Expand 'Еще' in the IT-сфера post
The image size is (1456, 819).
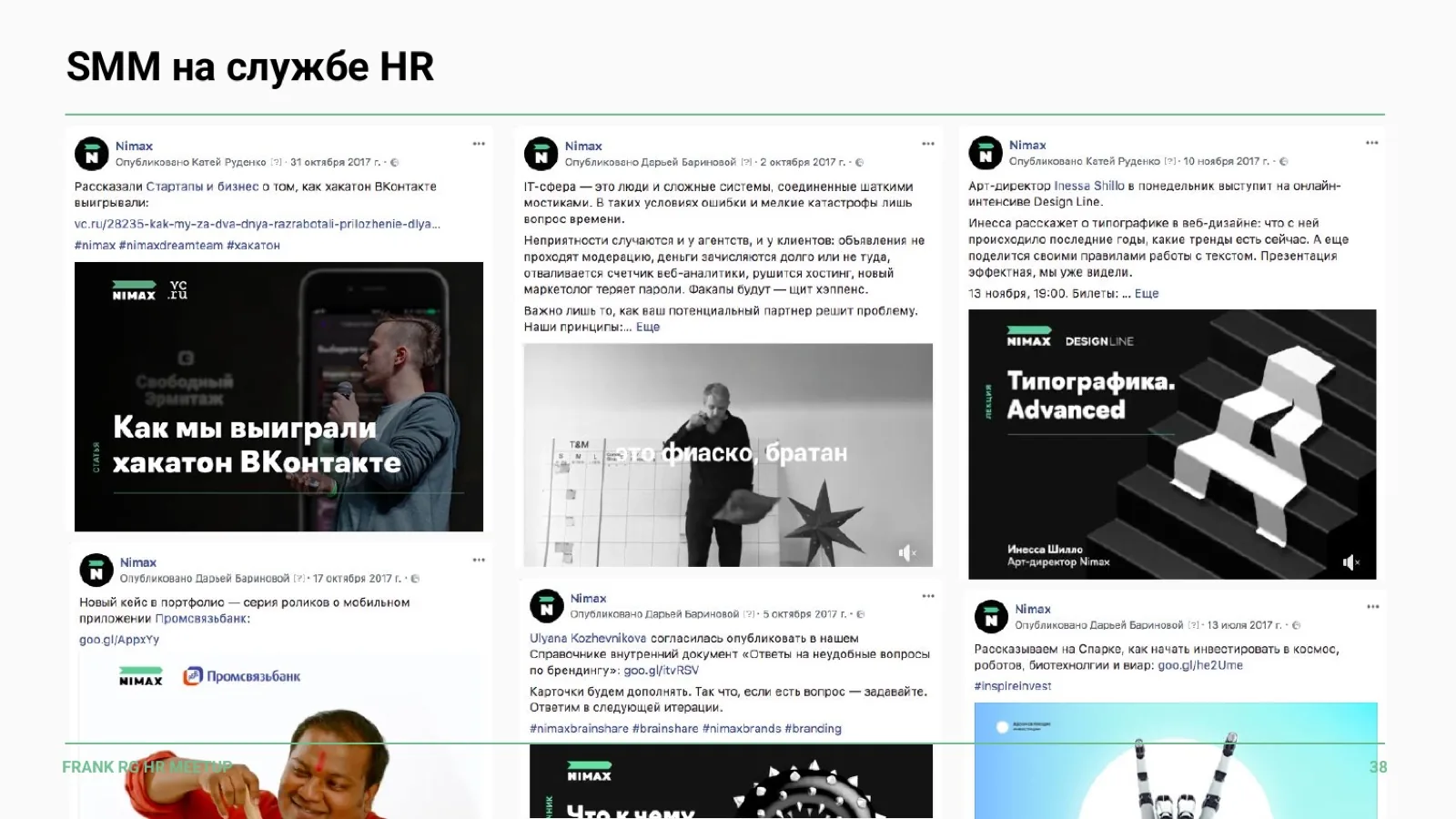[648, 327]
